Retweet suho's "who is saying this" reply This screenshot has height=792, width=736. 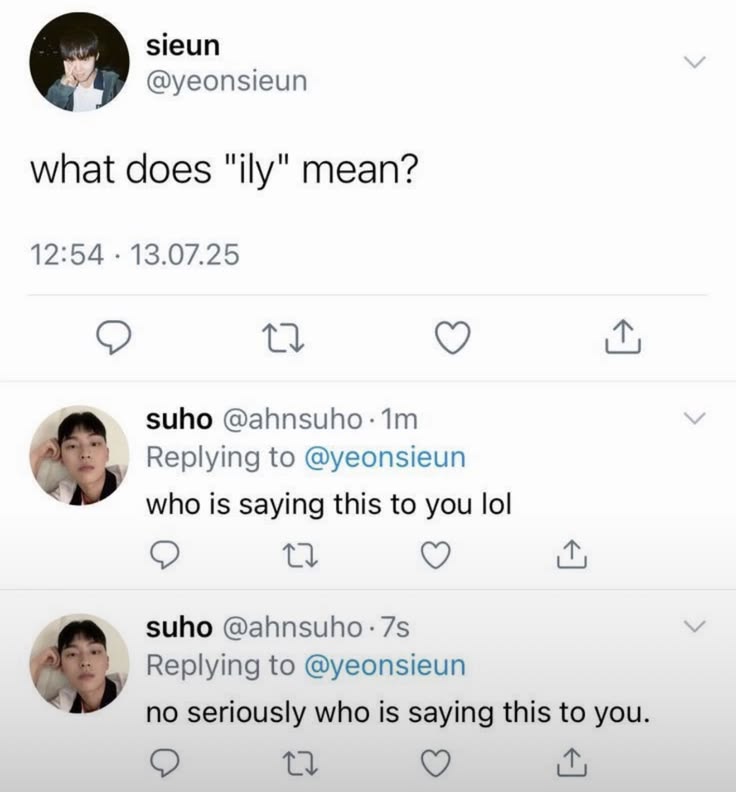(x=300, y=555)
